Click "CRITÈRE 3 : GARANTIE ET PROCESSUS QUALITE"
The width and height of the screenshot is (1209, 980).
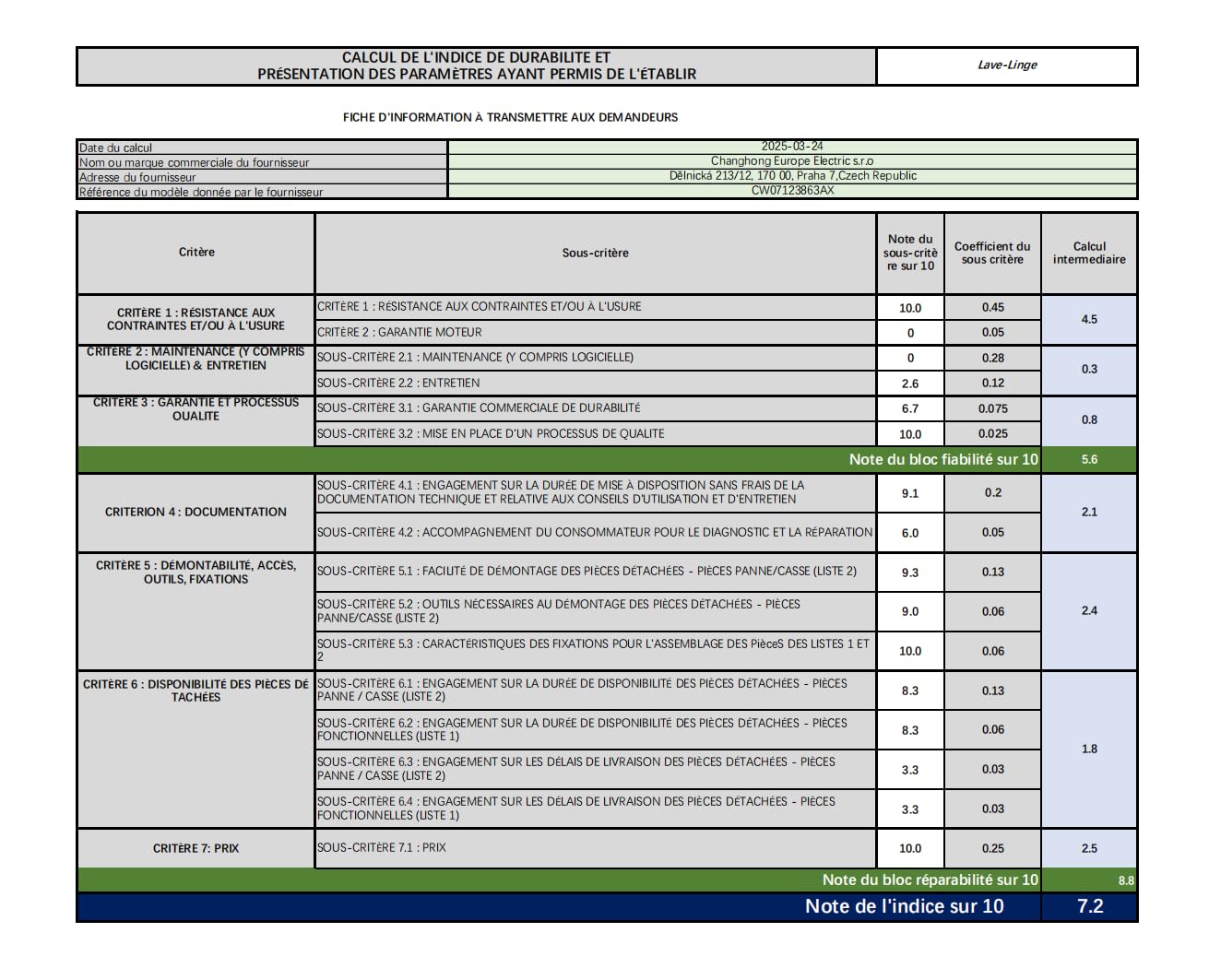196,409
